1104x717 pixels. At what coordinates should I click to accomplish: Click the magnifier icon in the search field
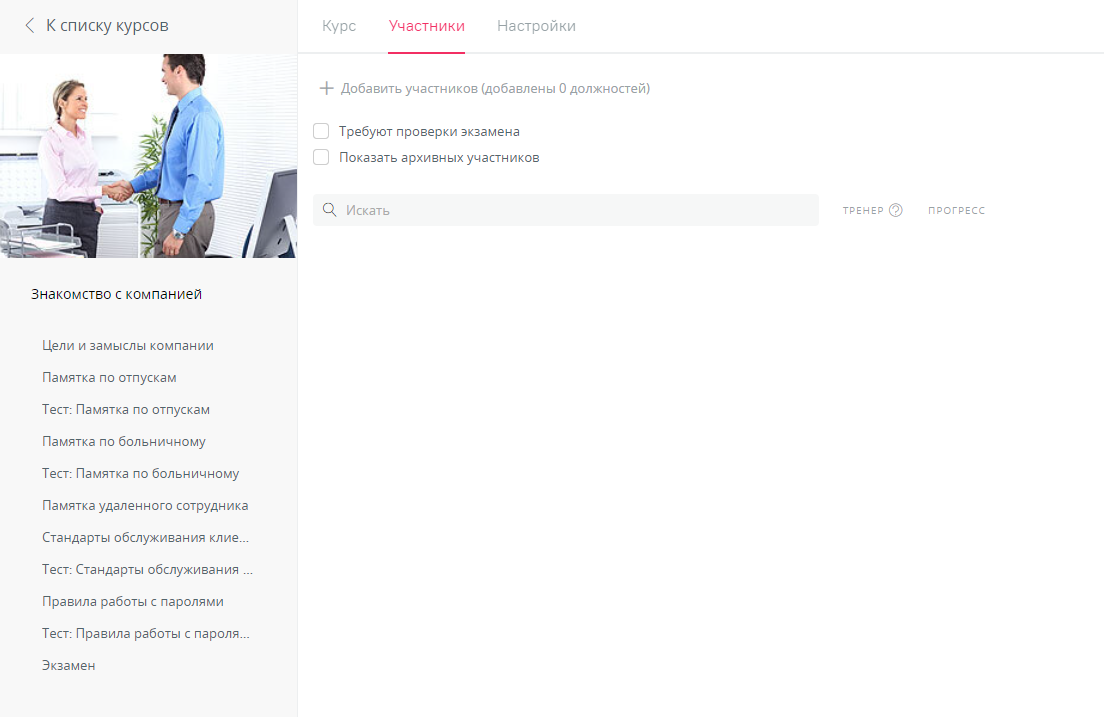(x=331, y=209)
